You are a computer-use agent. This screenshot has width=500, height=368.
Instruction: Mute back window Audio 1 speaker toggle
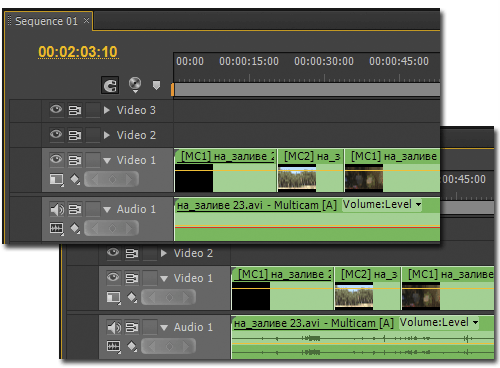pyautogui.click(x=114, y=327)
